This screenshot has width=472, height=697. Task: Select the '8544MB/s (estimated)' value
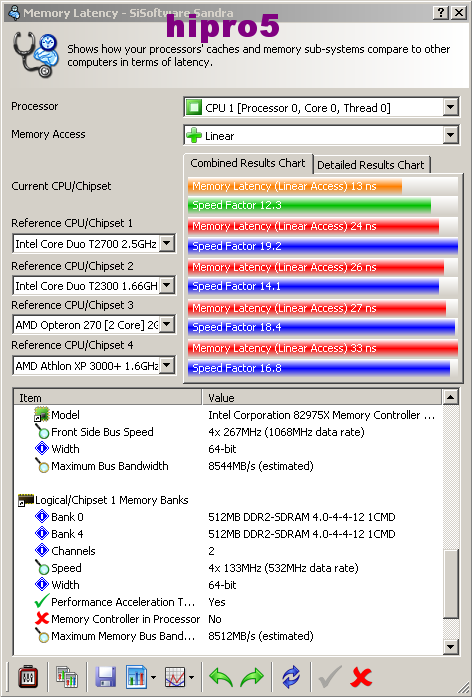click(261, 466)
